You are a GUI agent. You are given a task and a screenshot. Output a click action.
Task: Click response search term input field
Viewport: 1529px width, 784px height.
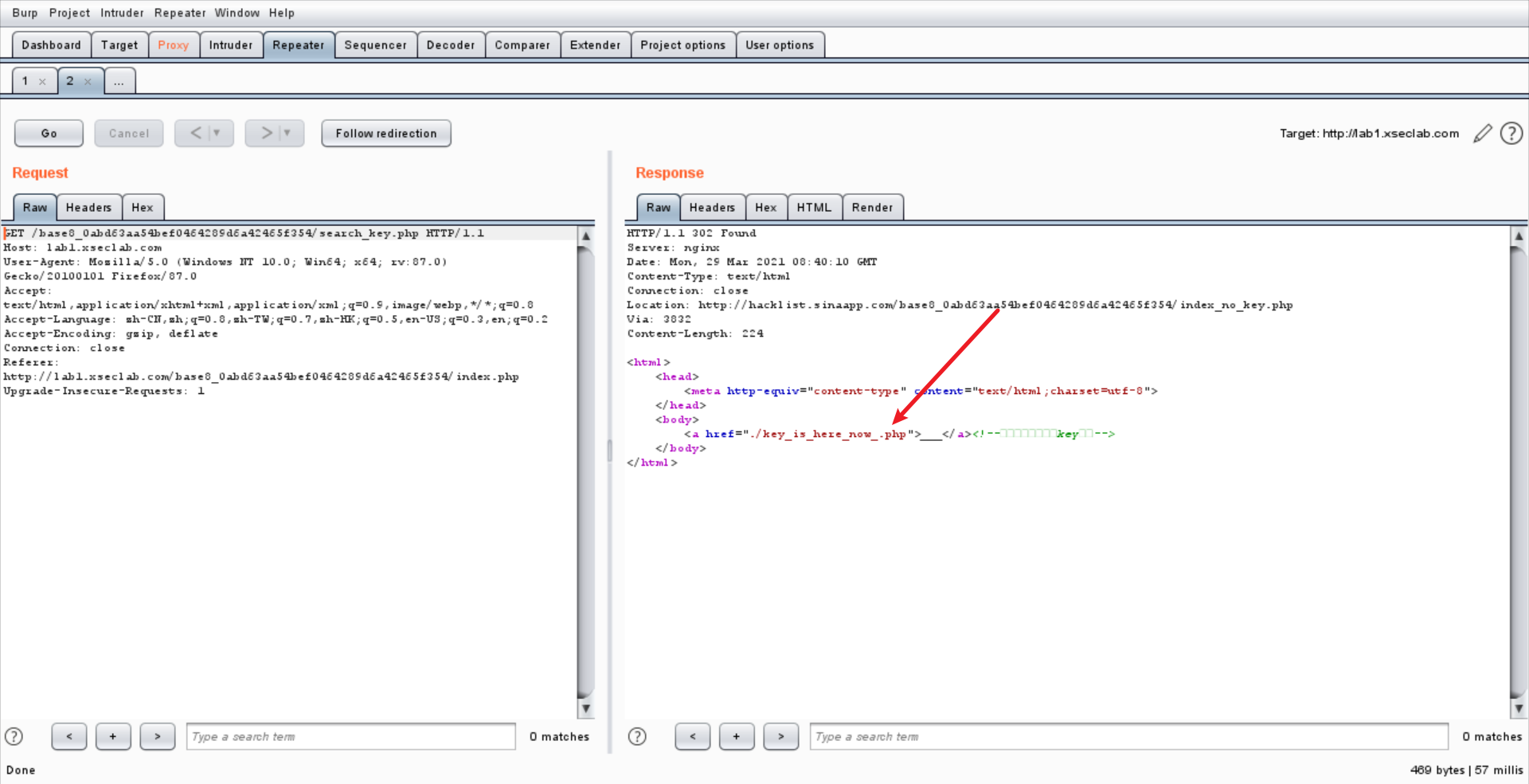pos(1129,736)
